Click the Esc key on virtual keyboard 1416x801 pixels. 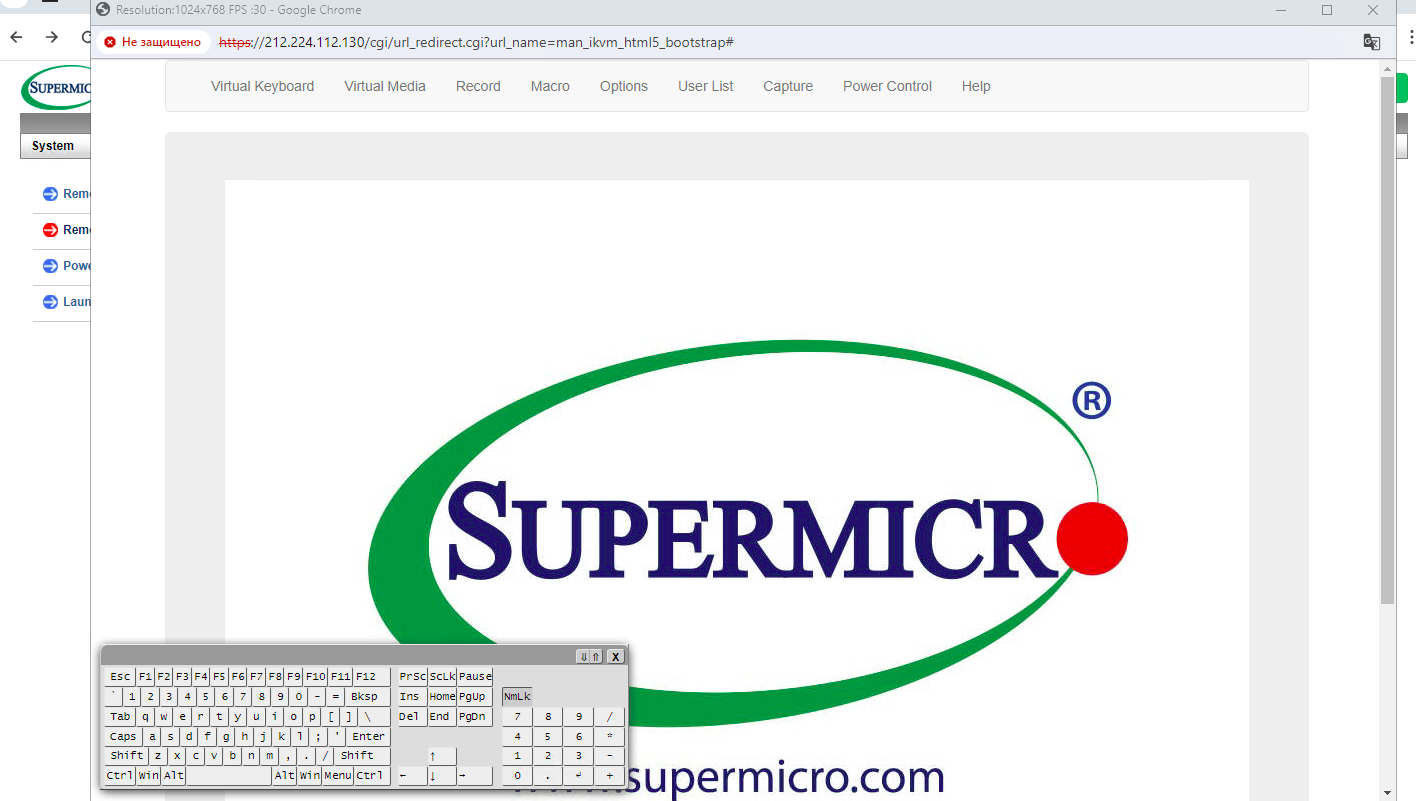120,677
